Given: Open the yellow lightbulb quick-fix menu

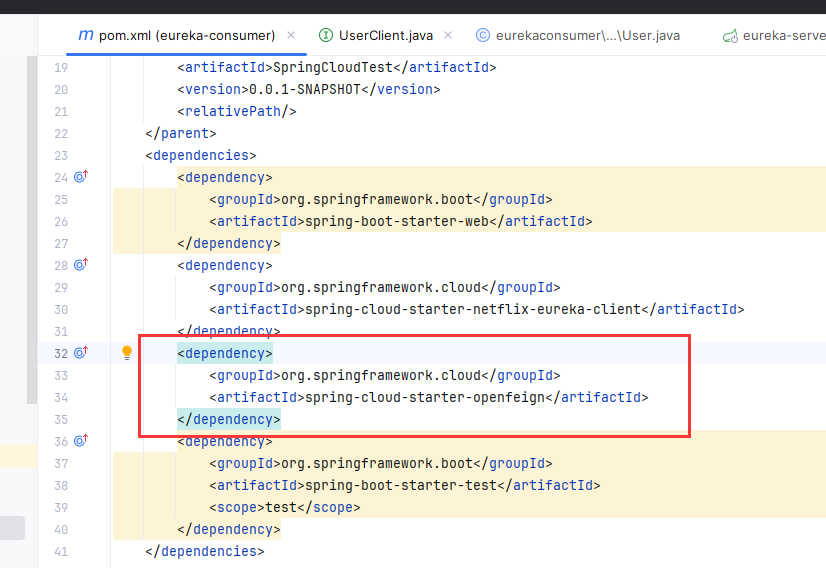Looking at the screenshot, I should tap(127, 353).
